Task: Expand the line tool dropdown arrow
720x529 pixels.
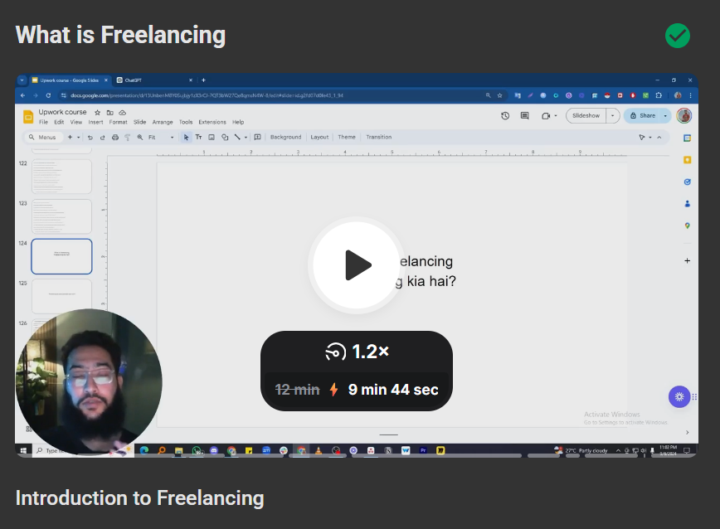Action: point(246,137)
